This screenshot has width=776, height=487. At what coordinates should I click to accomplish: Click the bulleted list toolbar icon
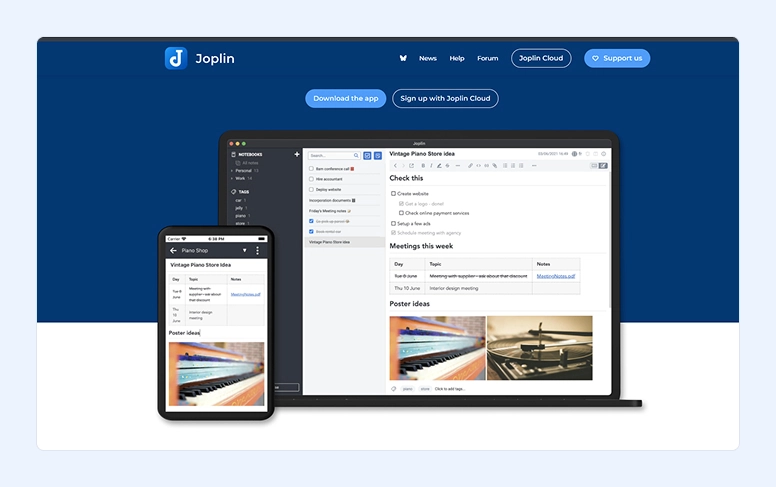(x=505, y=166)
